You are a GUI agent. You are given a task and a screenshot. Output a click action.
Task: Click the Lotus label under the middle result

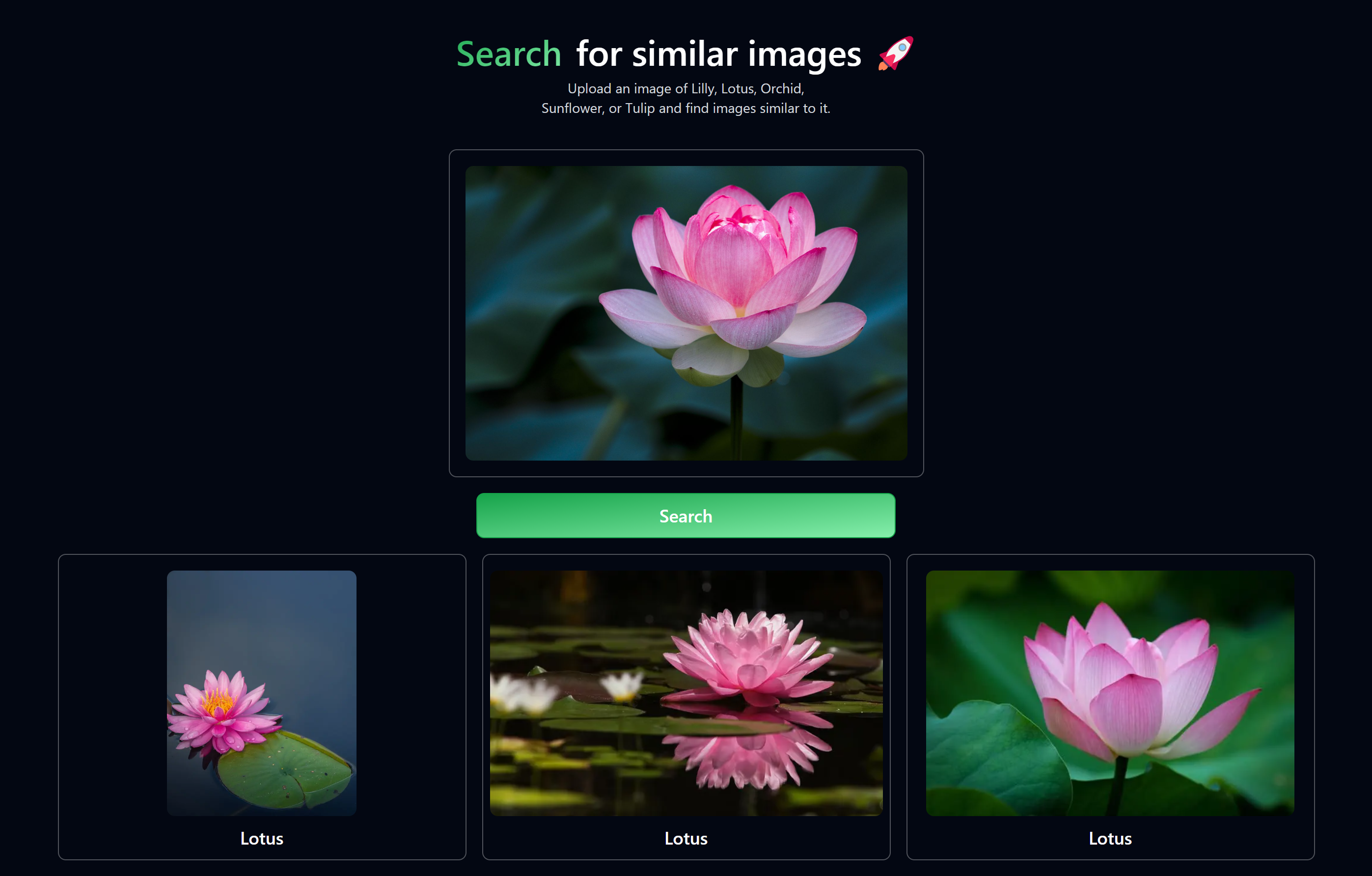coord(686,838)
